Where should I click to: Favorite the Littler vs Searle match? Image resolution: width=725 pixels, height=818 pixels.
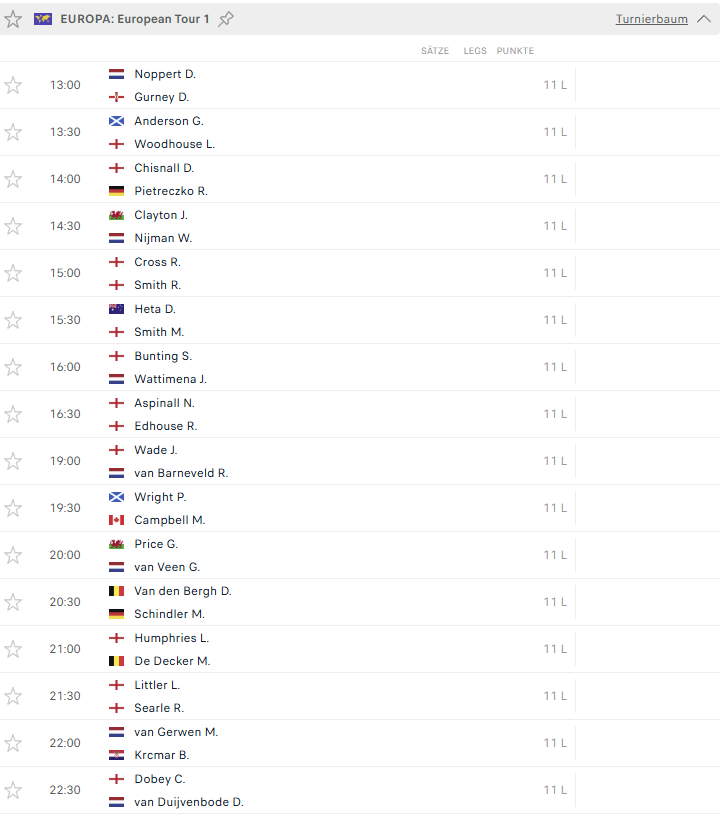(x=13, y=695)
